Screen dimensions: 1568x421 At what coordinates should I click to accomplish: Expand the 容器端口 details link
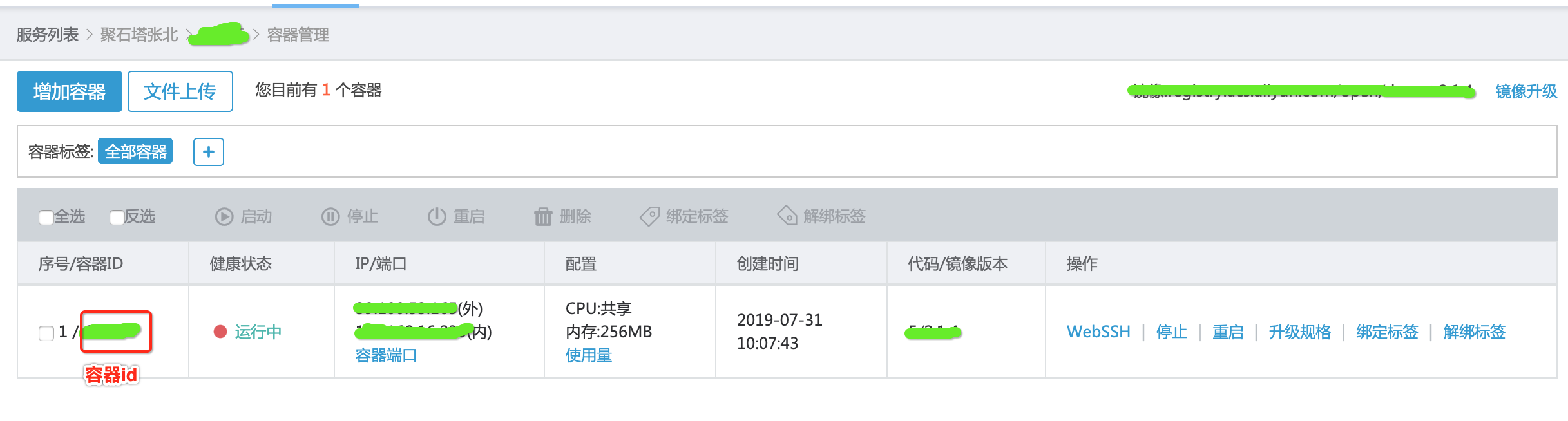pos(386,355)
